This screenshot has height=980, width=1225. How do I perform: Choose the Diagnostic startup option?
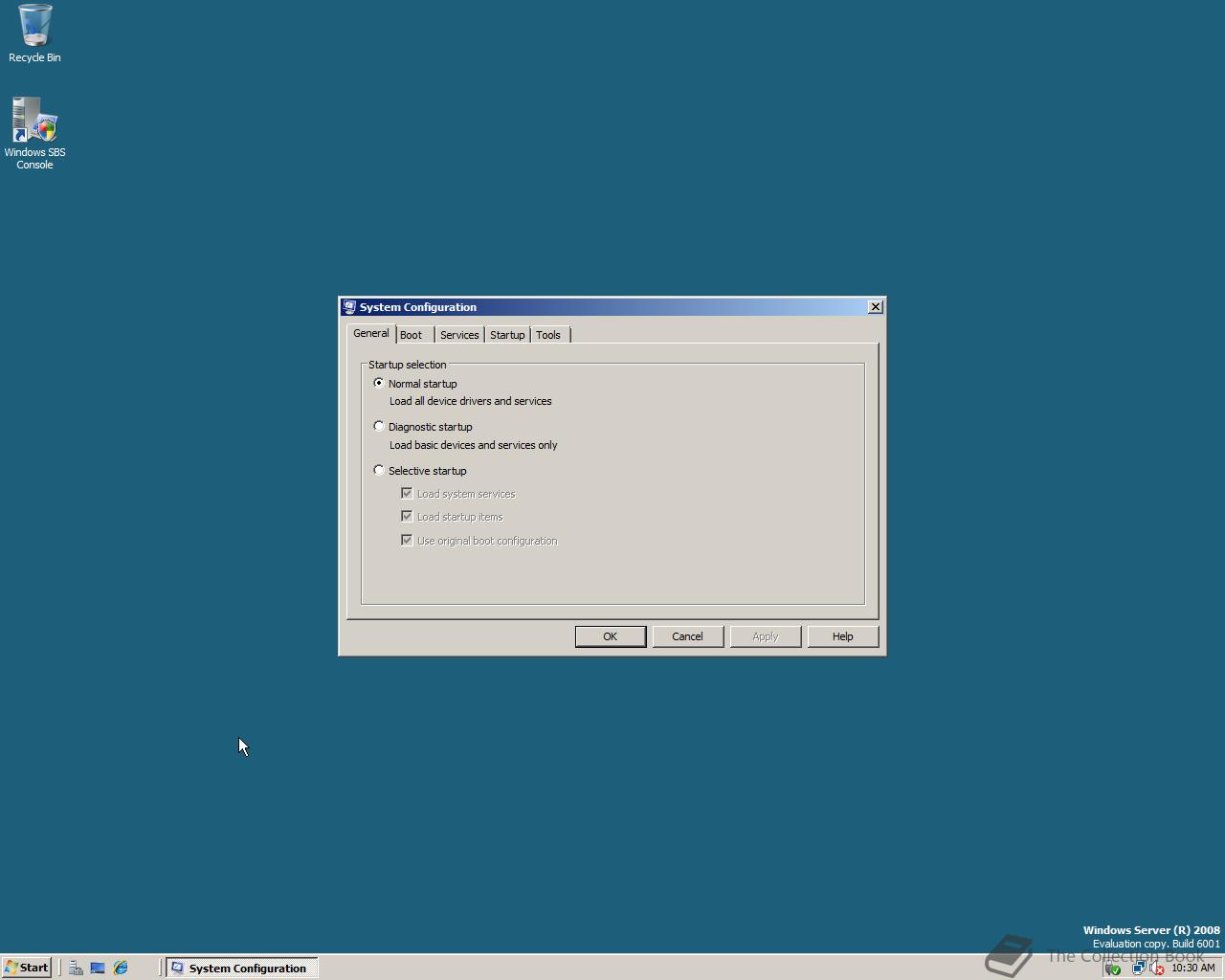pyautogui.click(x=379, y=427)
